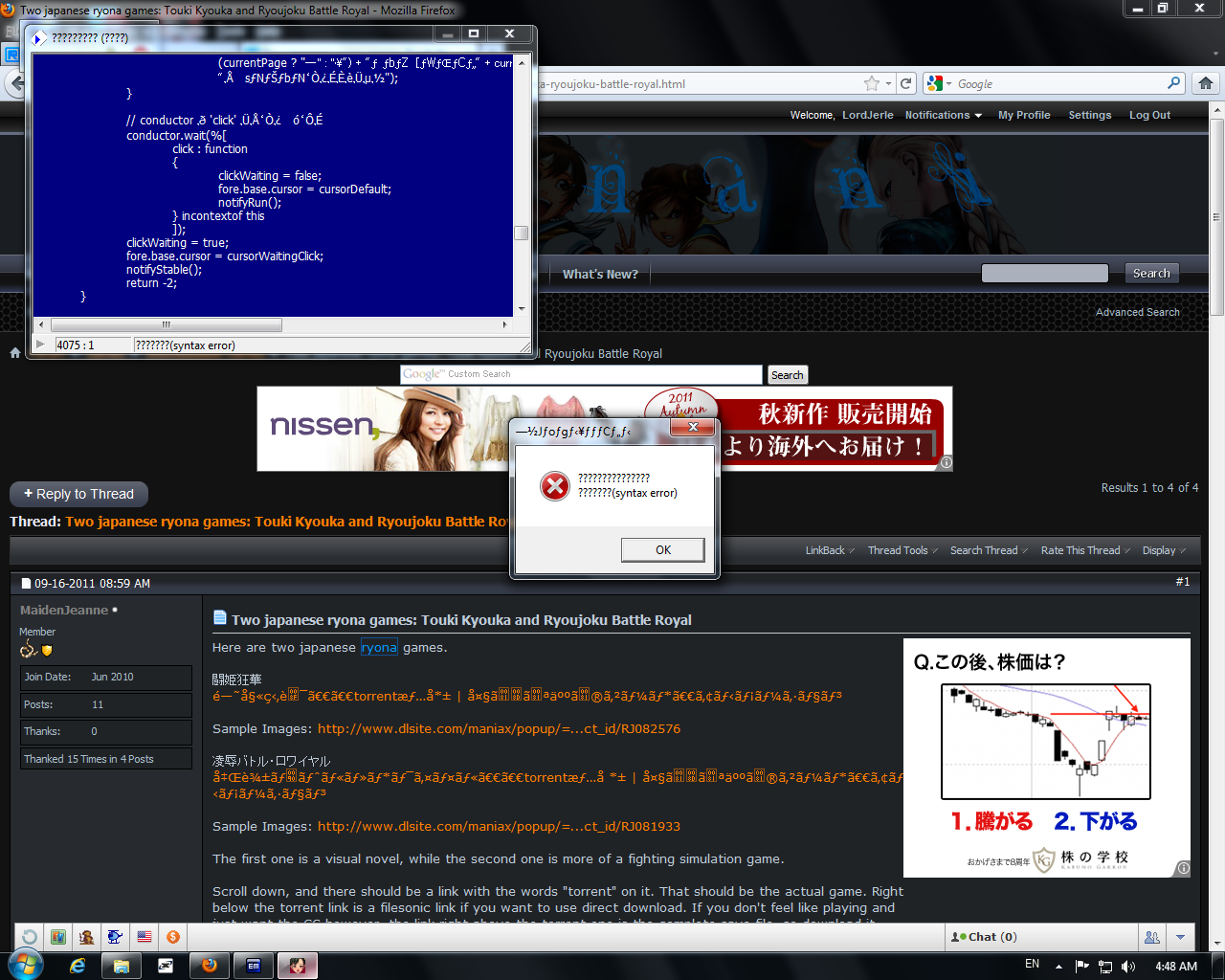This screenshot has width=1225, height=980.
Task: Click the US flag icon in the bottom toolbar
Action: 145,937
